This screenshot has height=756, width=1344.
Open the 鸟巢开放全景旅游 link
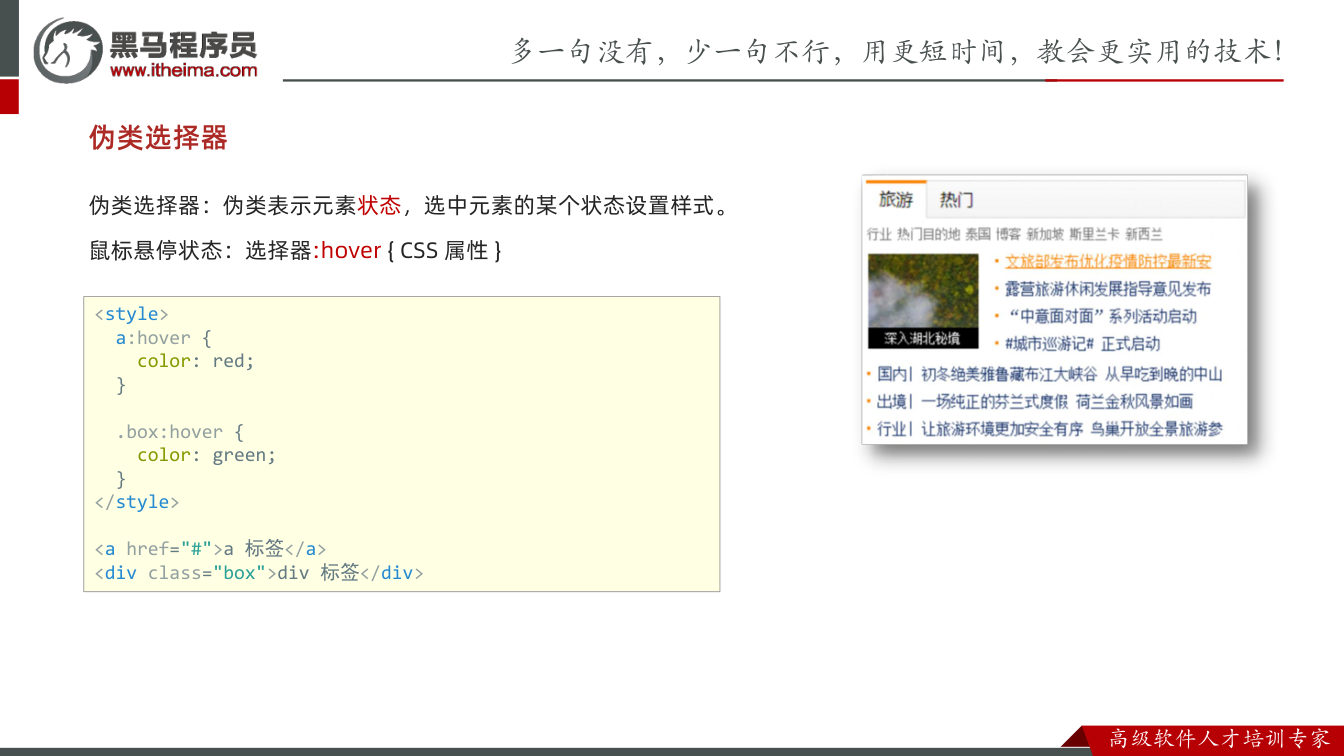(x=1156, y=429)
